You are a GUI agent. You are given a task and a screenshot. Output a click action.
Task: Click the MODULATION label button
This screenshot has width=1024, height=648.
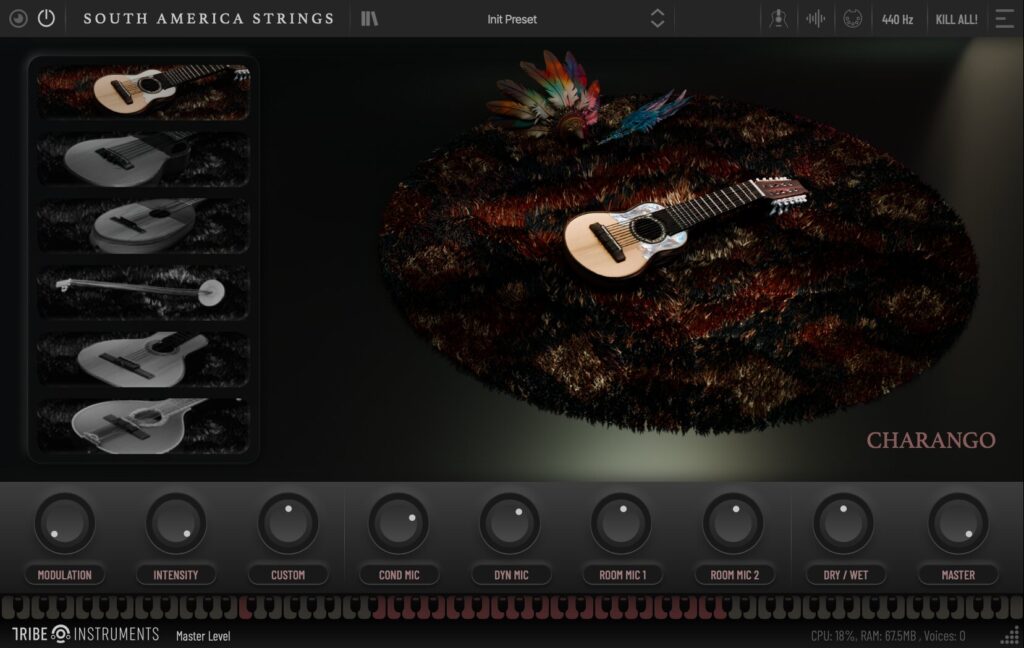(65, 575)
